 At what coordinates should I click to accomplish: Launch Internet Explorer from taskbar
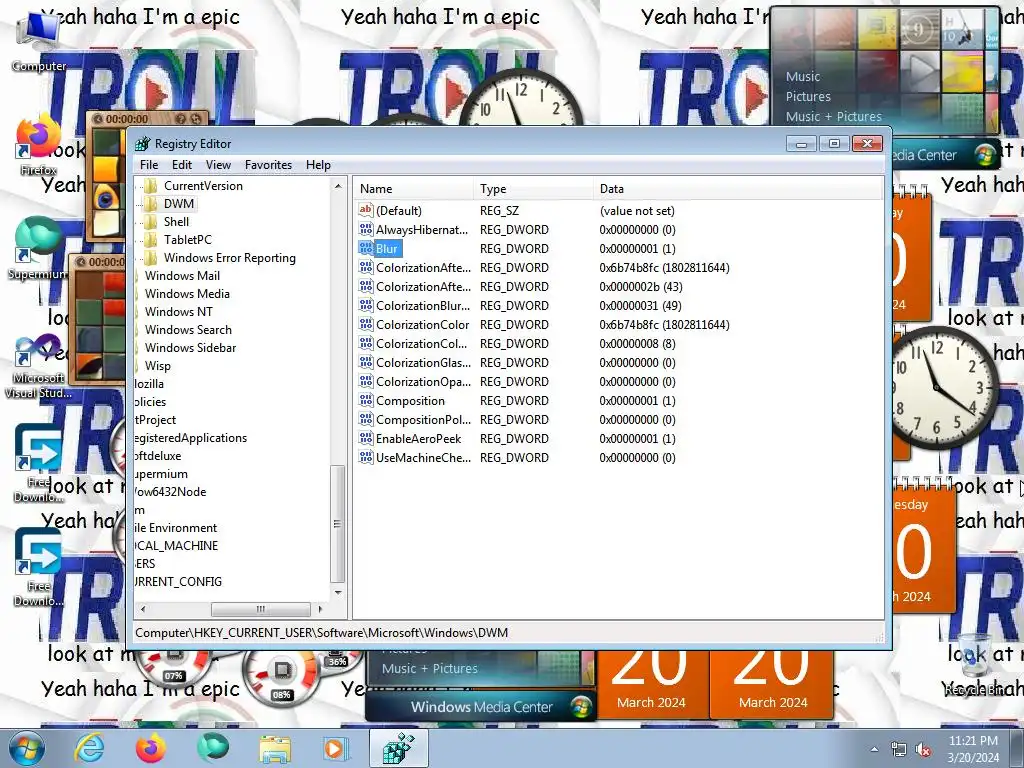(88, 748)
